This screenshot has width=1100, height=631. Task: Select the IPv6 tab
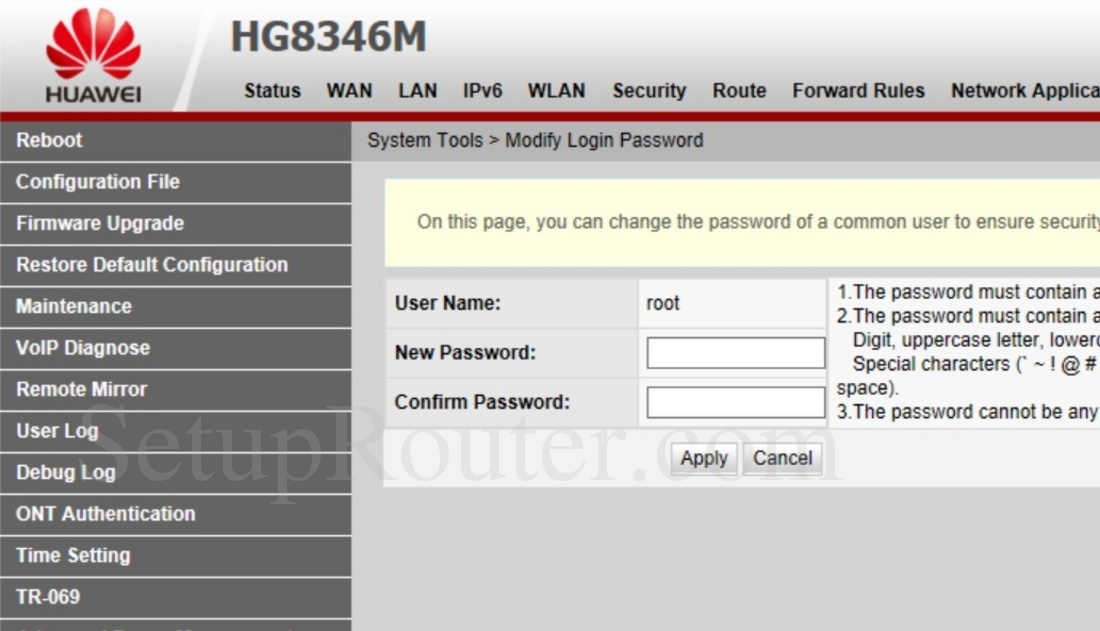click(x=482, y=90)
